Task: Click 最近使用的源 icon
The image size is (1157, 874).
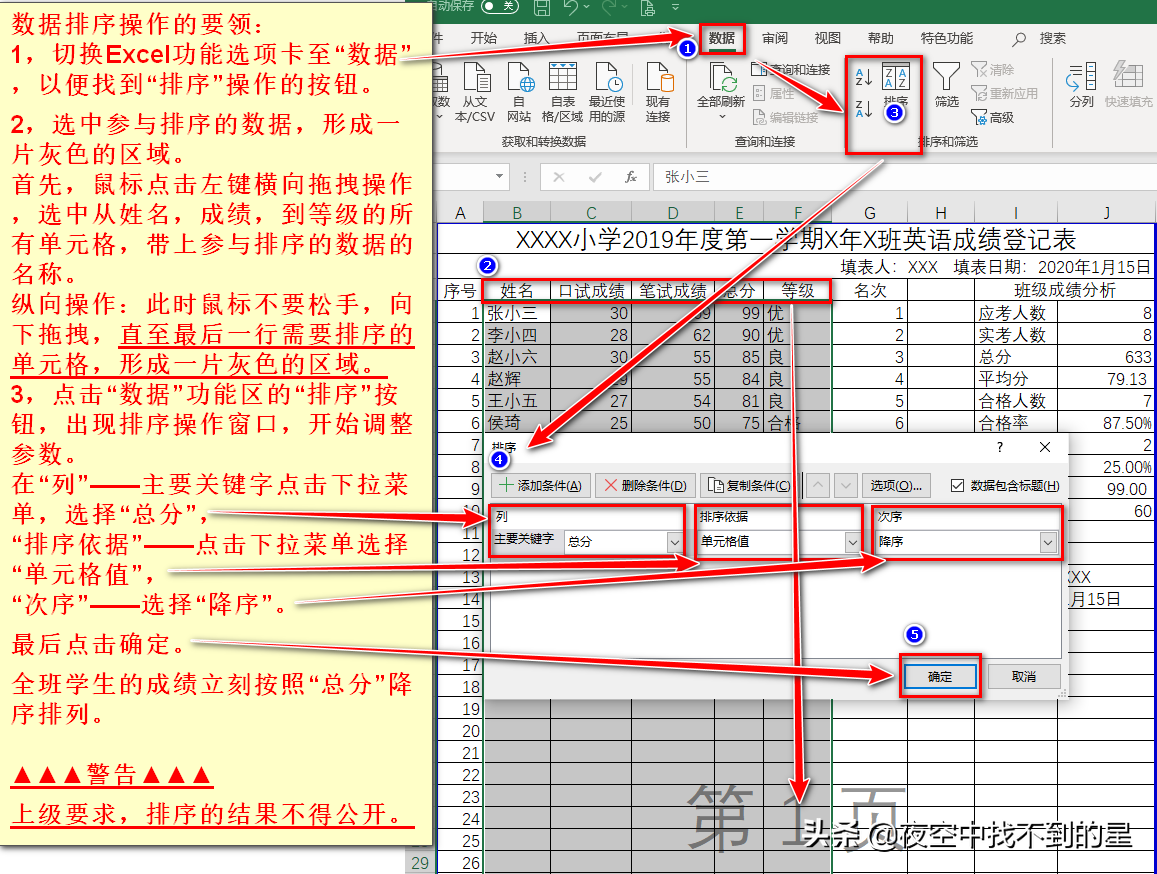Action: click(x=607, y=92)
